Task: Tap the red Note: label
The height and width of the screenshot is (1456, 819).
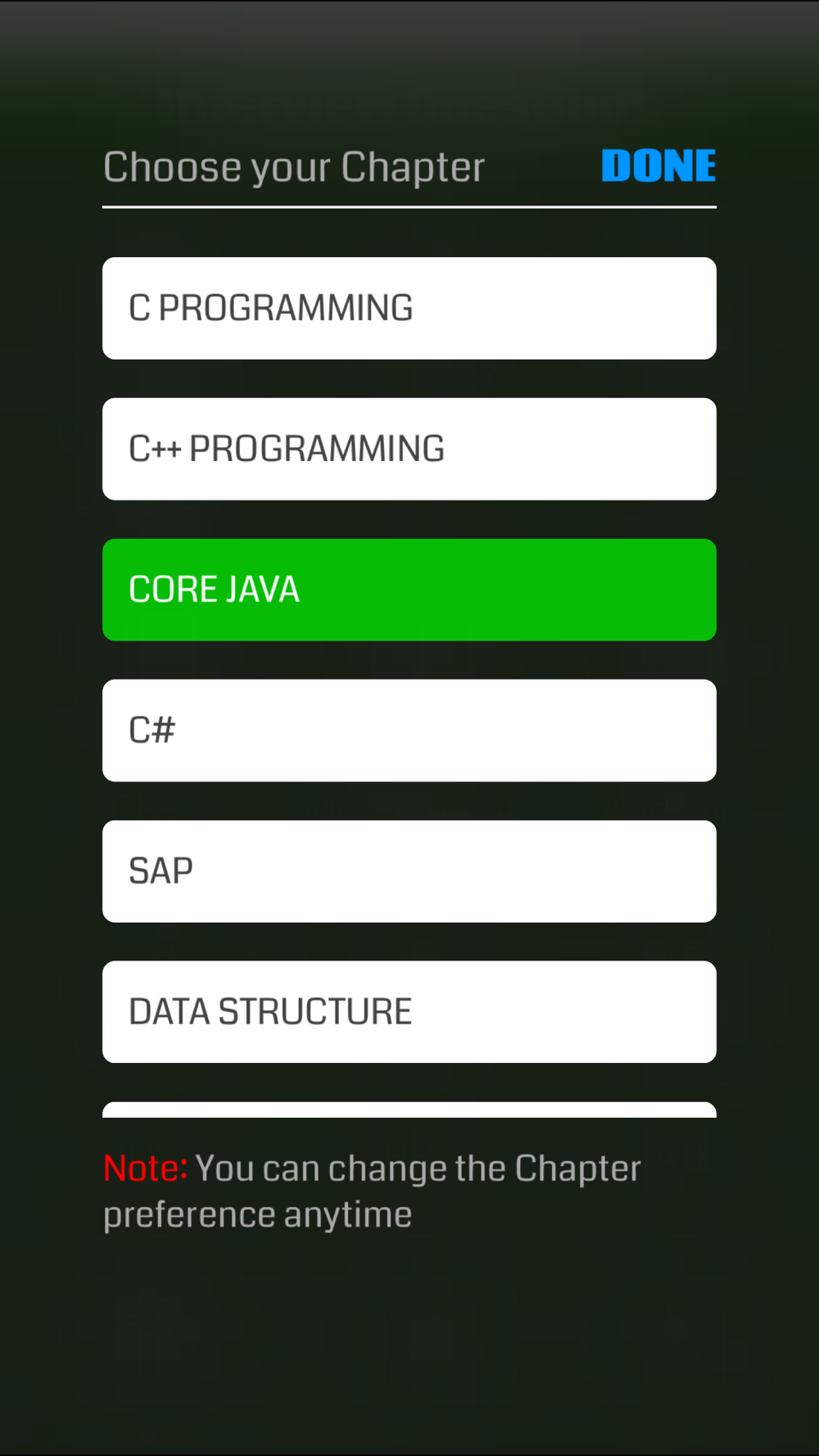Action: point(146,1168)
